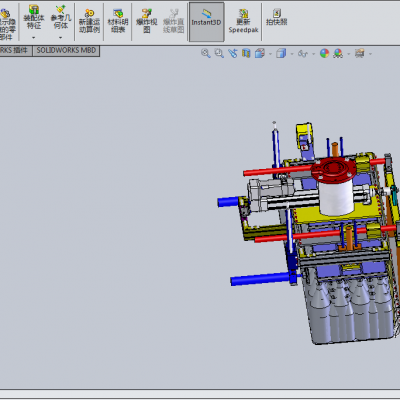The width and height of the screenshot is (400, 400).
Task: Click the 更新 Speedpak button
Action: click(243, 21)
